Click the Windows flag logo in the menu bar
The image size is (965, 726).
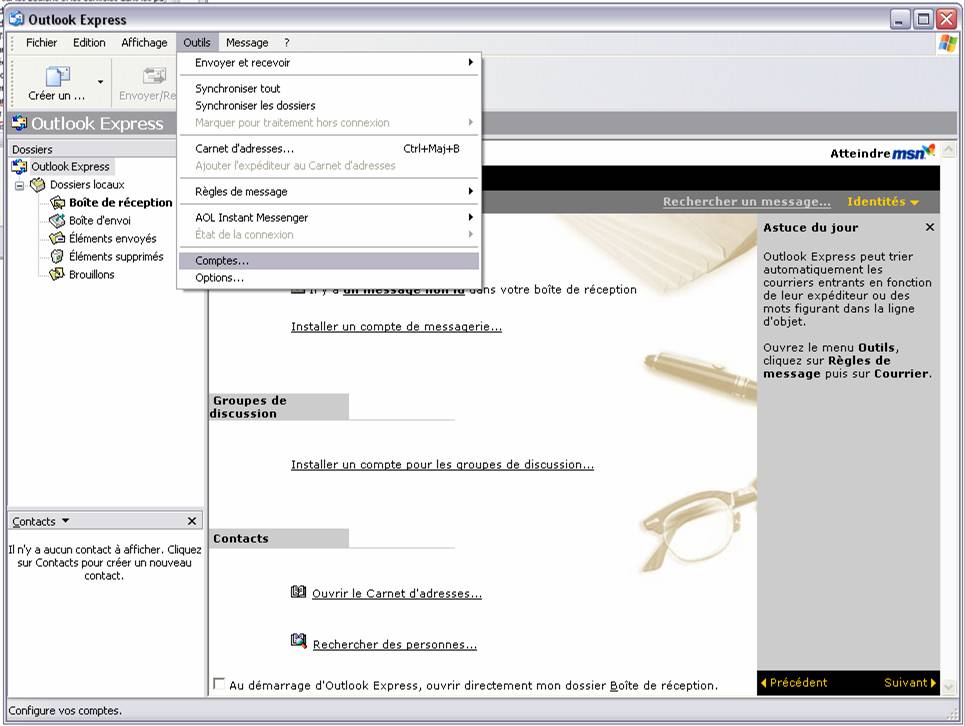(x=947, y=44)
